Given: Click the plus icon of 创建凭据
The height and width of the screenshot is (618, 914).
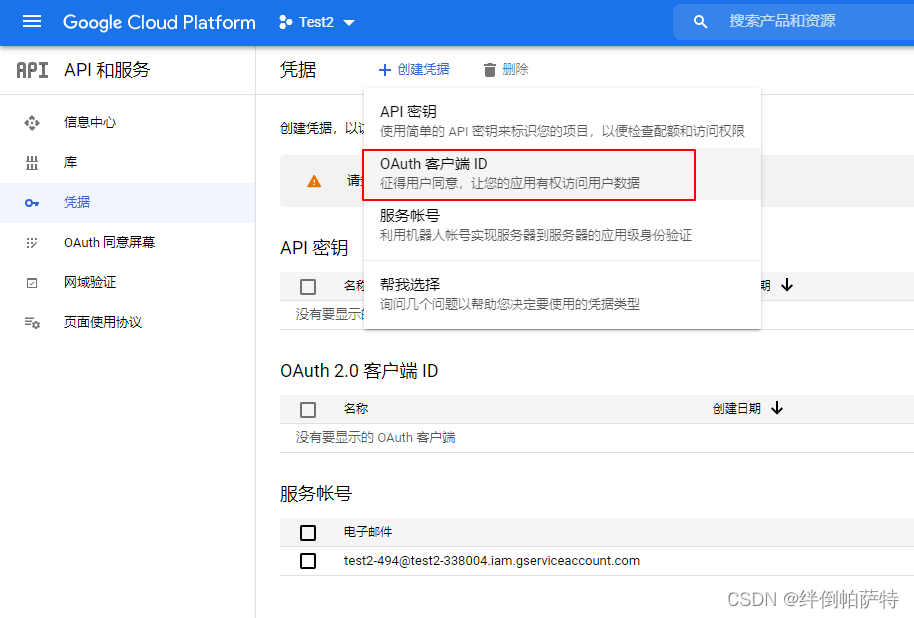Looking at the screenshot, I should (384, 70).
